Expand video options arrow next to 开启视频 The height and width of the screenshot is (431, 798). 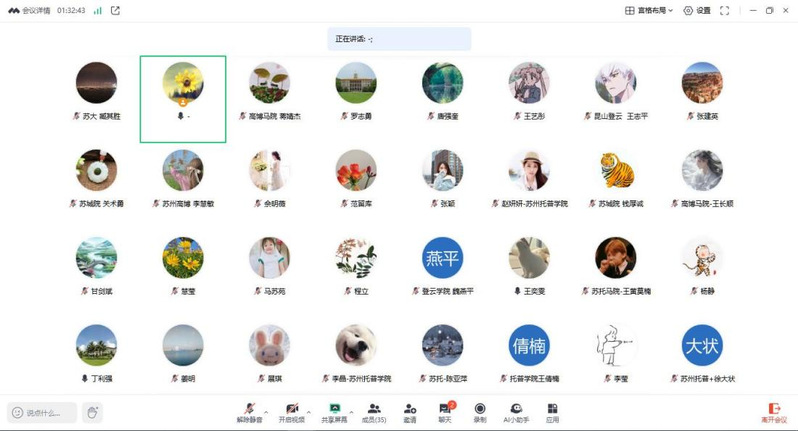pos(308,408)
